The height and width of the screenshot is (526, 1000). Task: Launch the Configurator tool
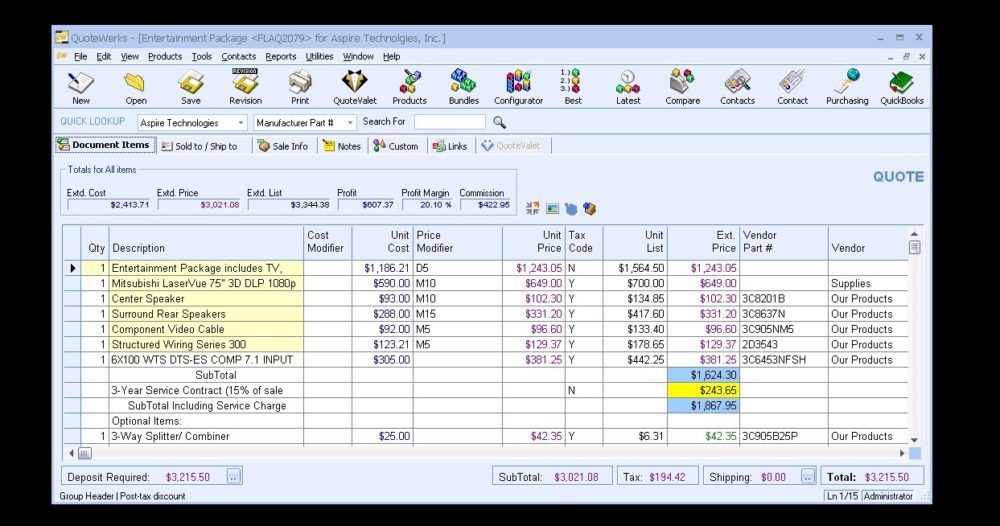[x=518, y=87]
